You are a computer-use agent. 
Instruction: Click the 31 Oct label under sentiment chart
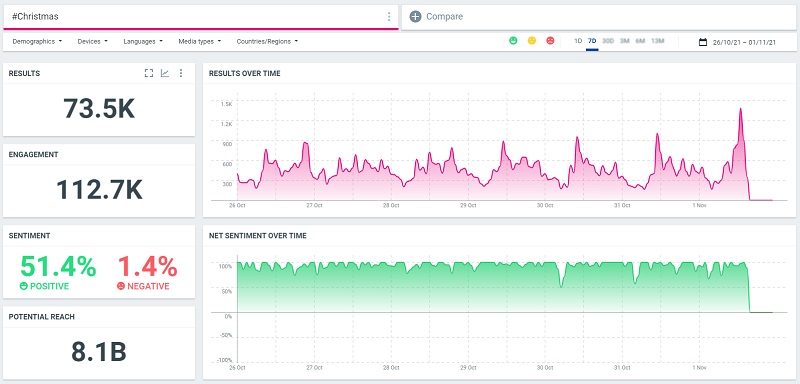(622, 367)
